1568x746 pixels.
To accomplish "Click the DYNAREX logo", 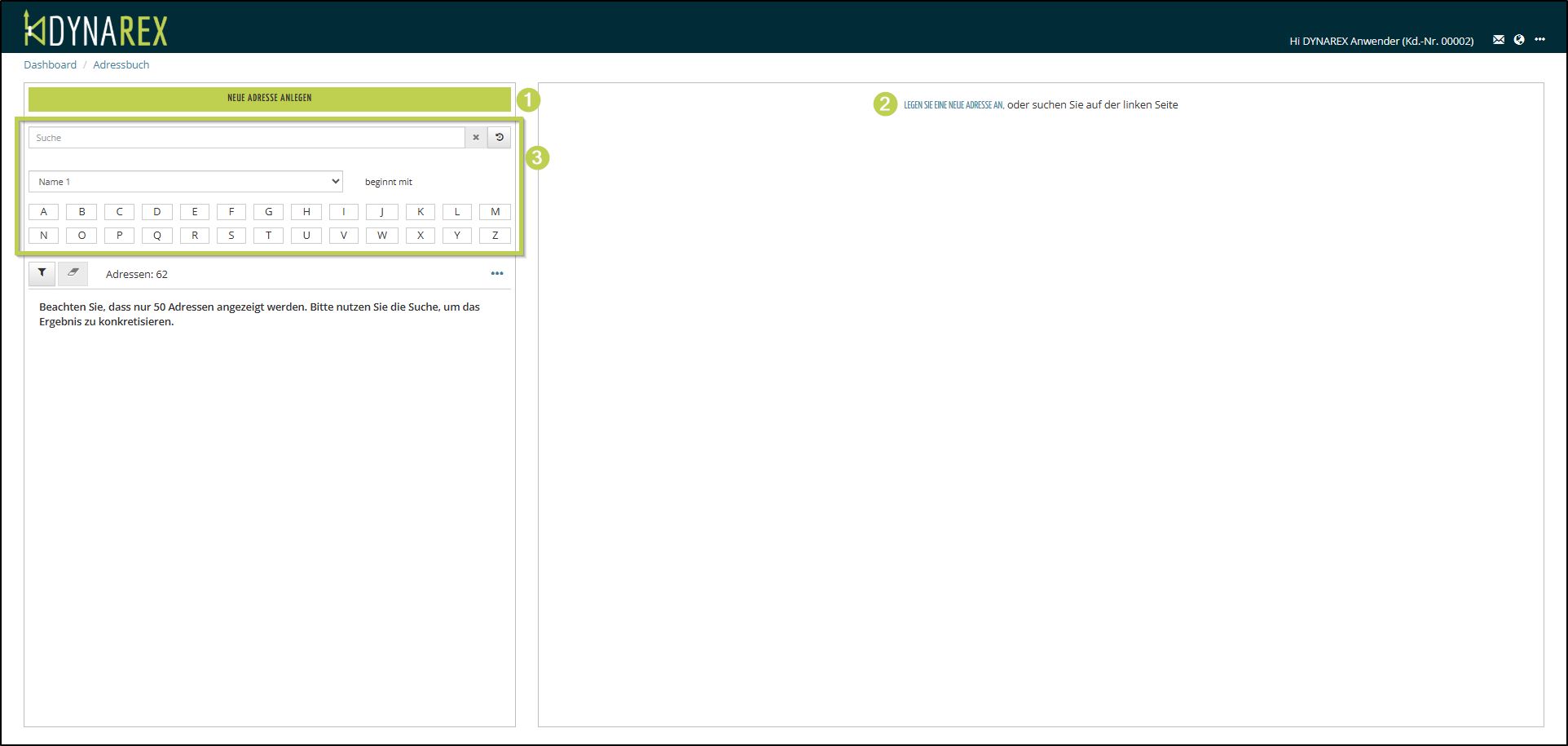I will click(x=96, y=29).
